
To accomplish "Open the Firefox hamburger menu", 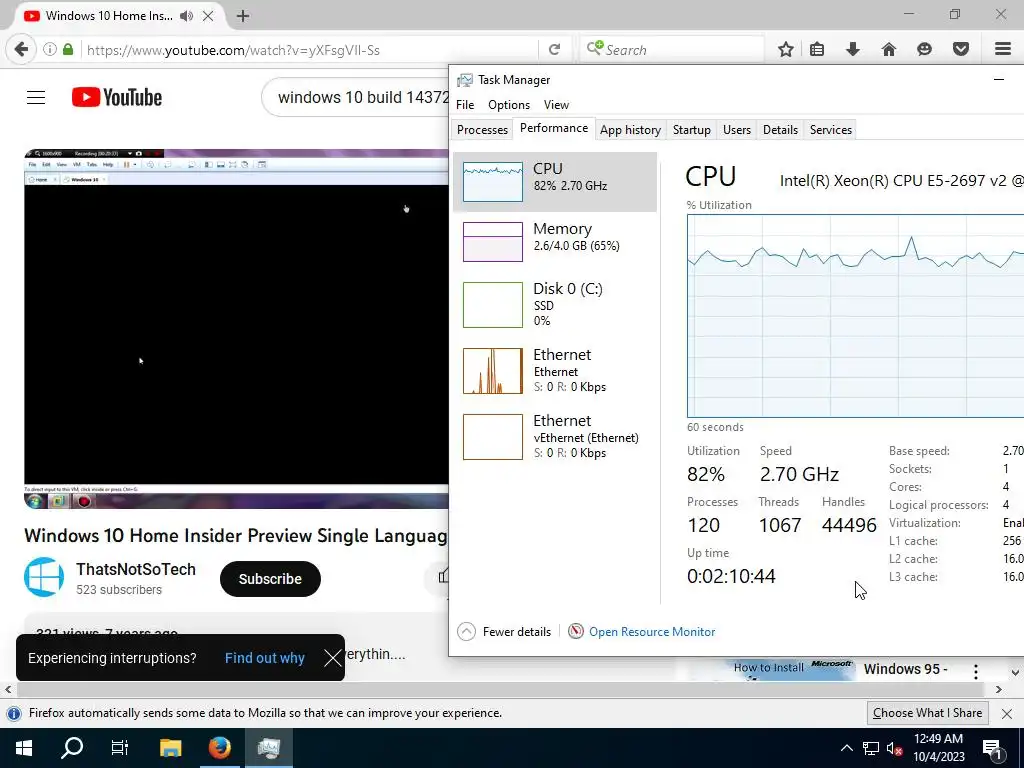I will click(x=1003, y=50).
